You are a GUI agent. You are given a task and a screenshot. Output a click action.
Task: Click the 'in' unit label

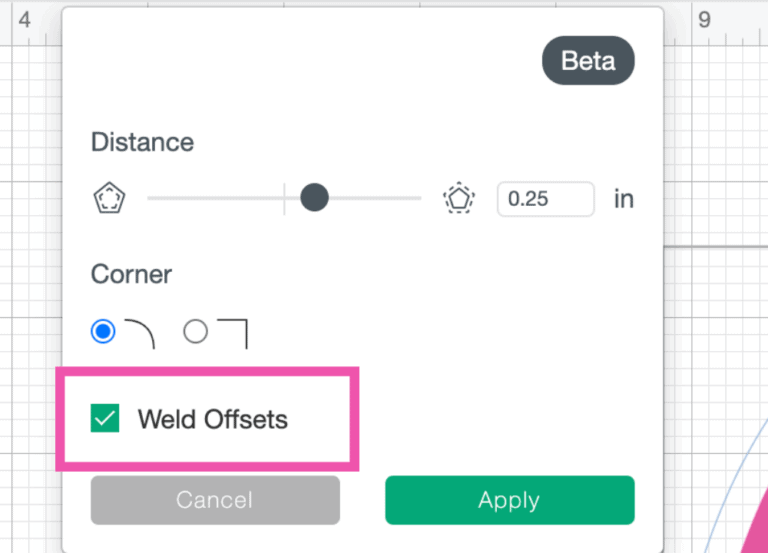(624, 199)
